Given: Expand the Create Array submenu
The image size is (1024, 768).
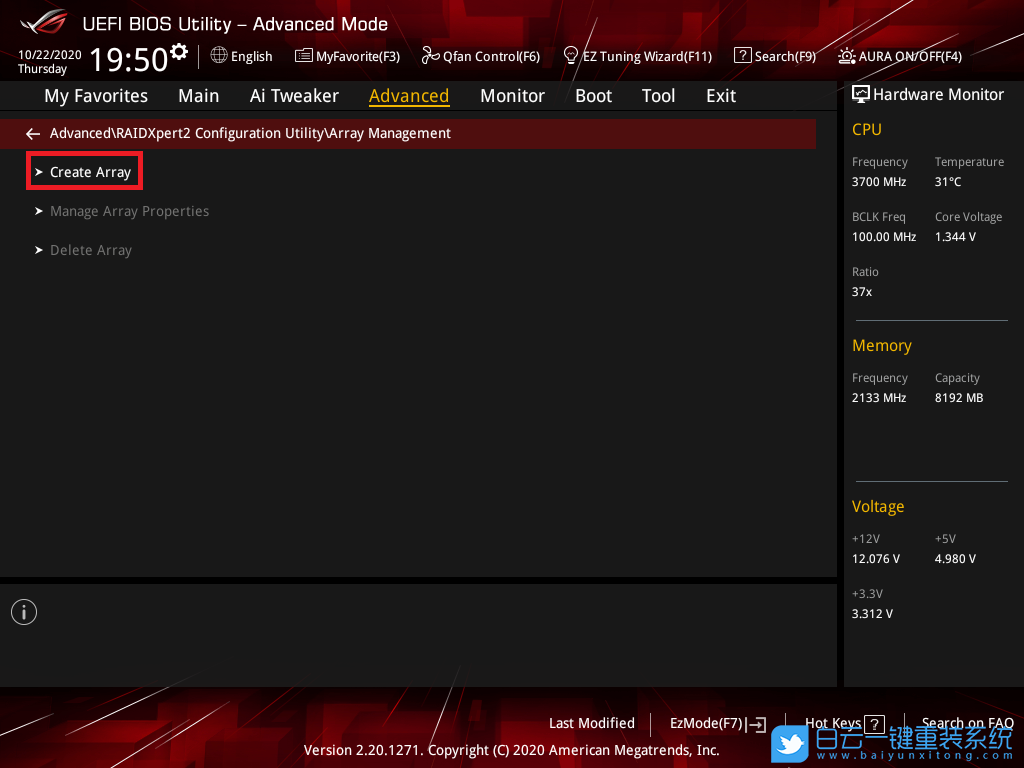Looking at the screenshot, I should tap(90, 172).
